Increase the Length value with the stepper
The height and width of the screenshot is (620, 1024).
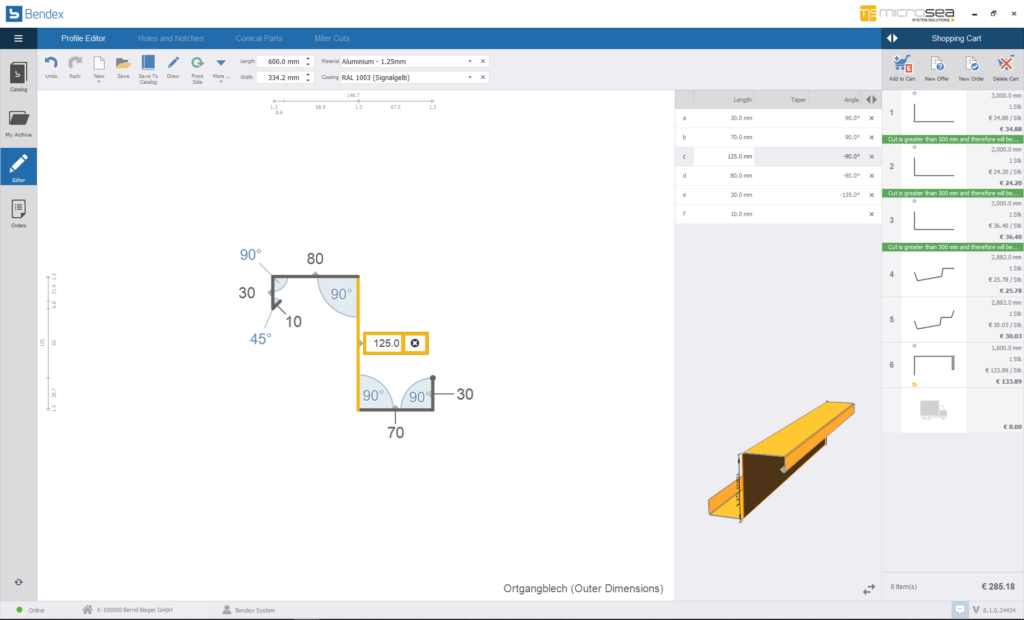[307, 58]
